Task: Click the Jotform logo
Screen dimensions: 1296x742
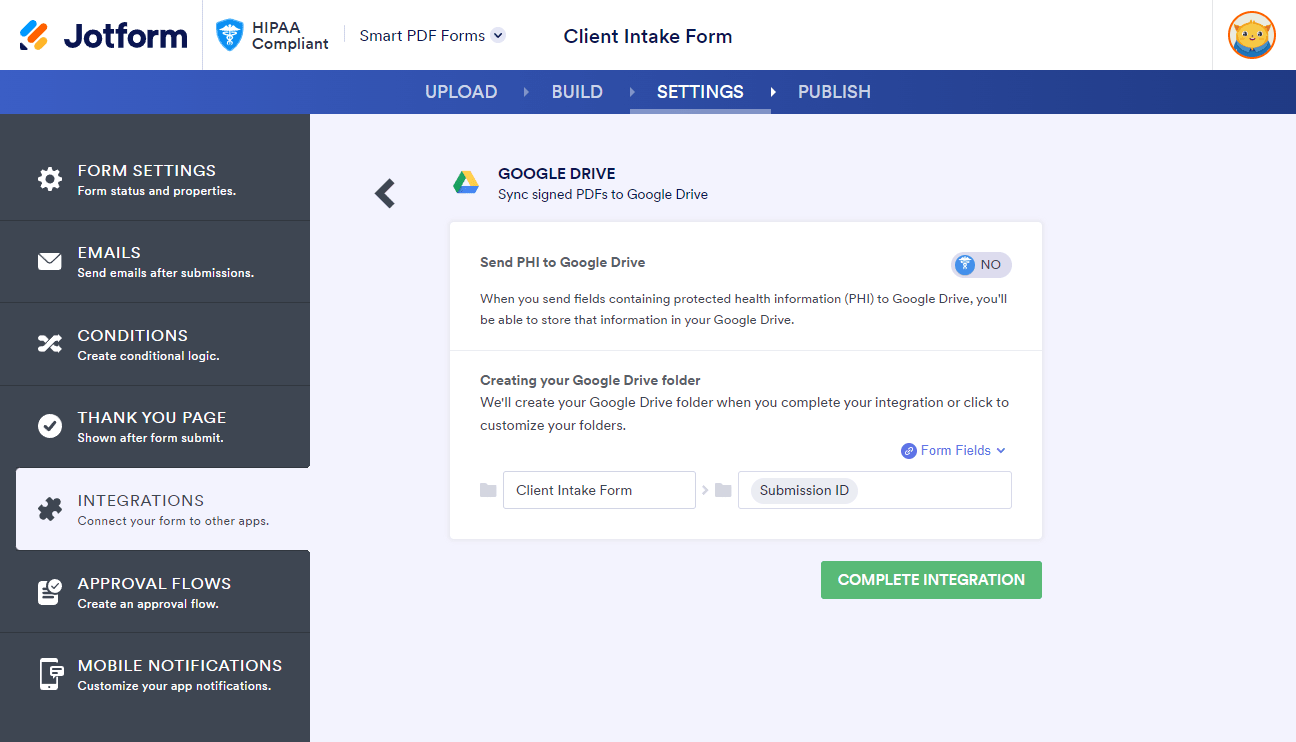Action: (x=103, y=36)
